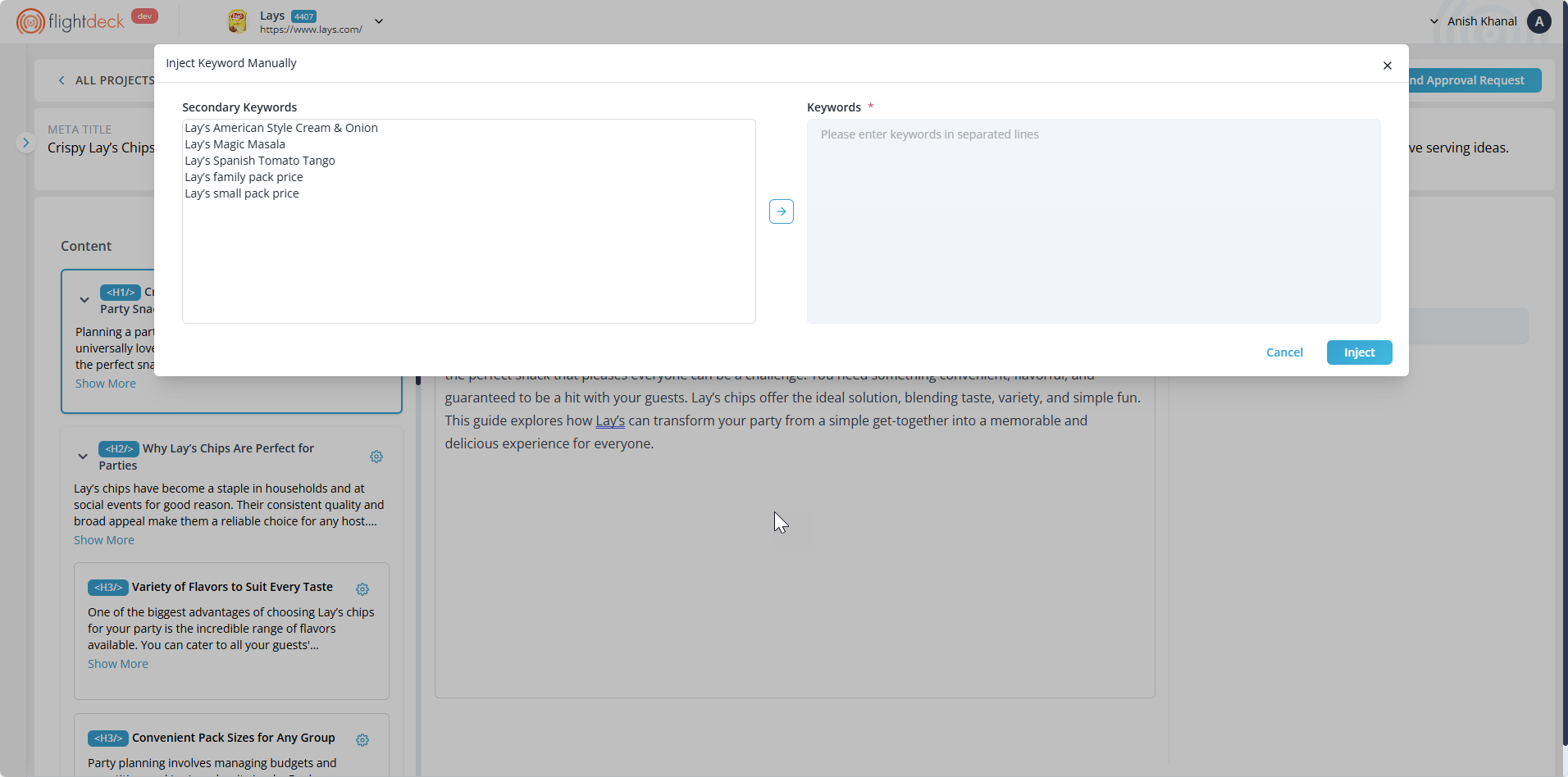
Task: Select Lay's Spanish Tomato Tango keyword
Action: coord(260,161)
